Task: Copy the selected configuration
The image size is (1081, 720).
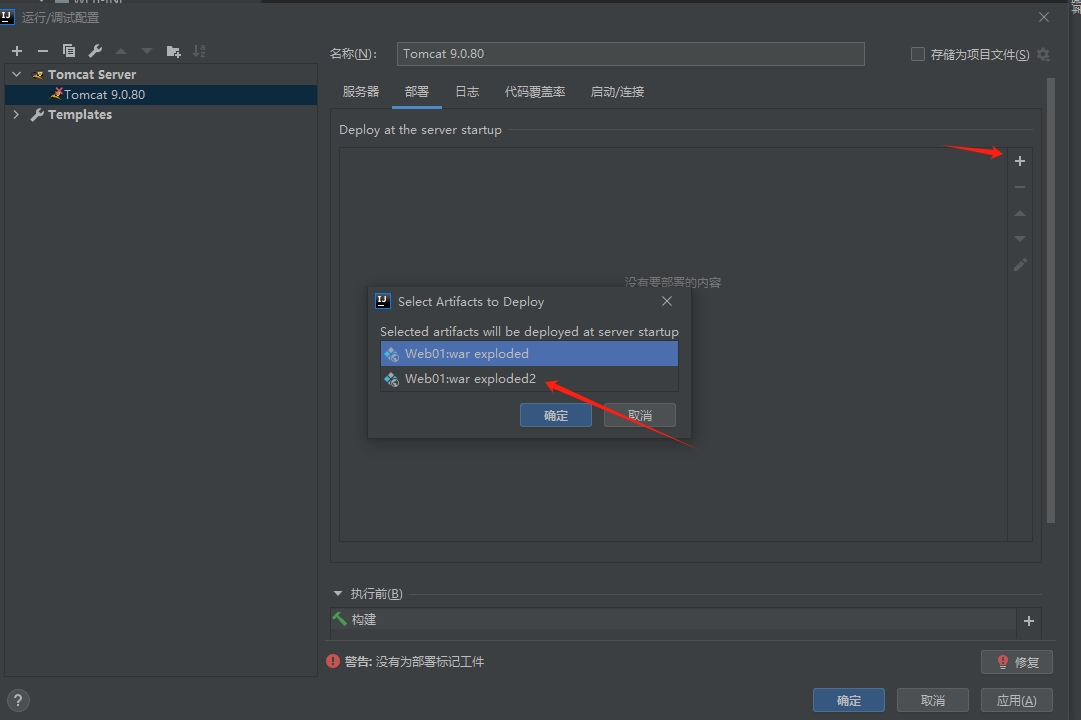Action: (x=68, y=50)
